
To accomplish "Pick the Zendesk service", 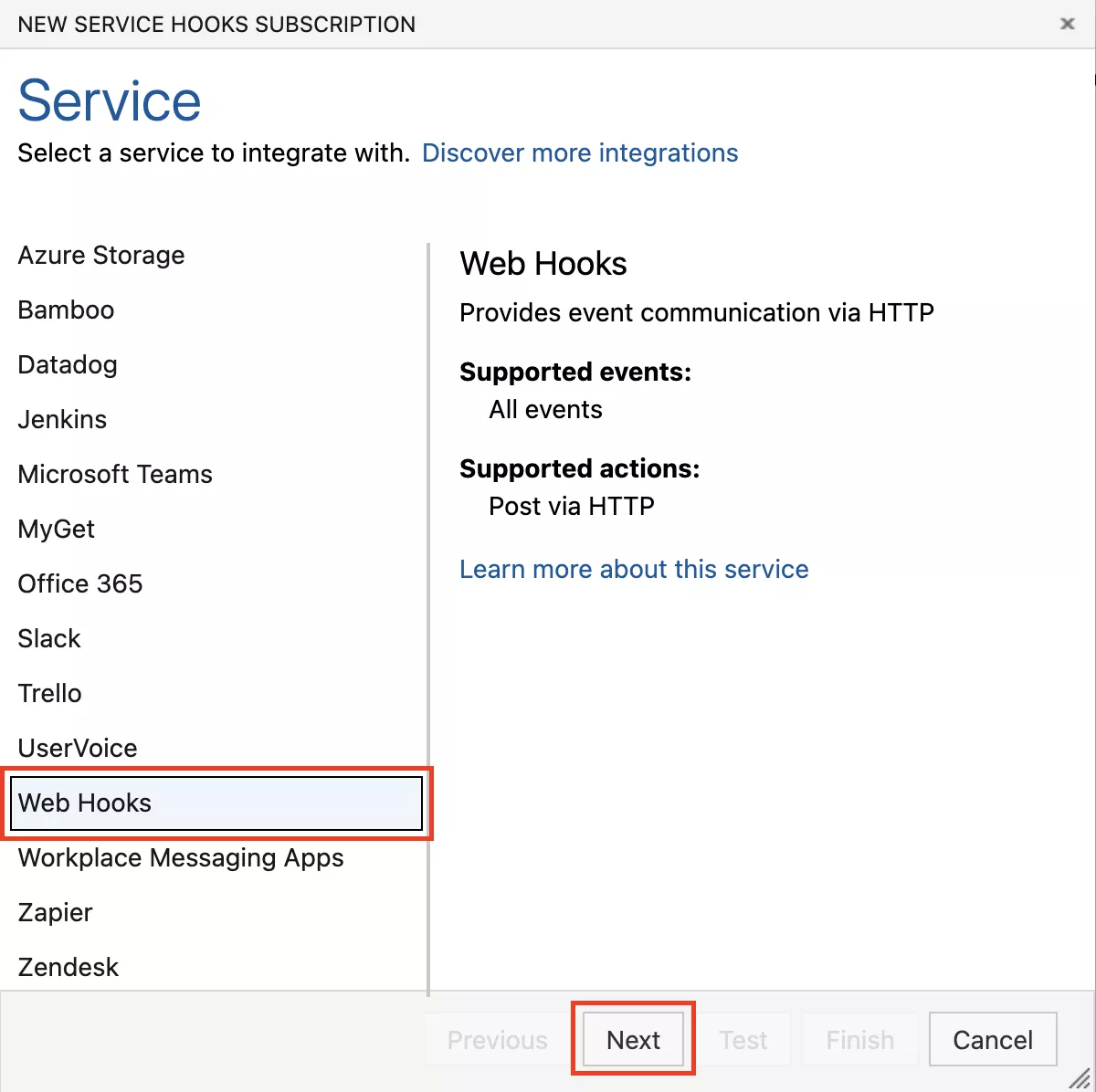I will click(68, 968).
